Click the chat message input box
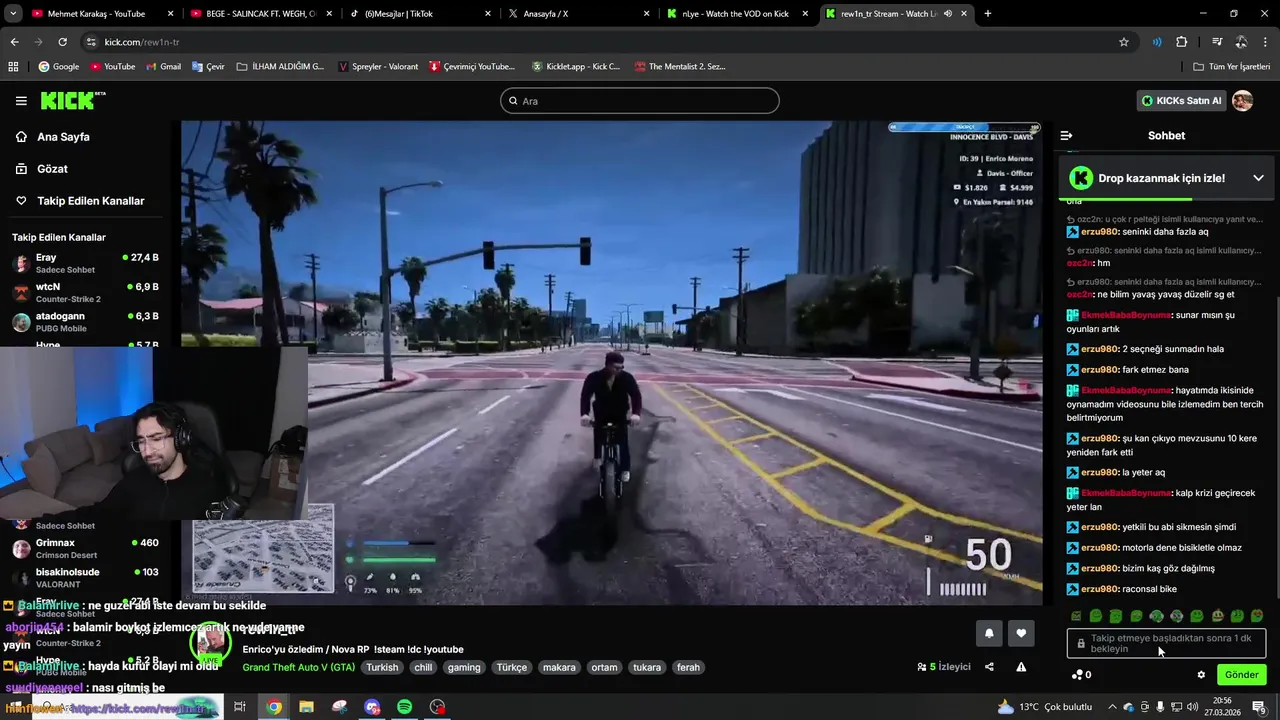1280x720 pixels. coord(1166,643)
